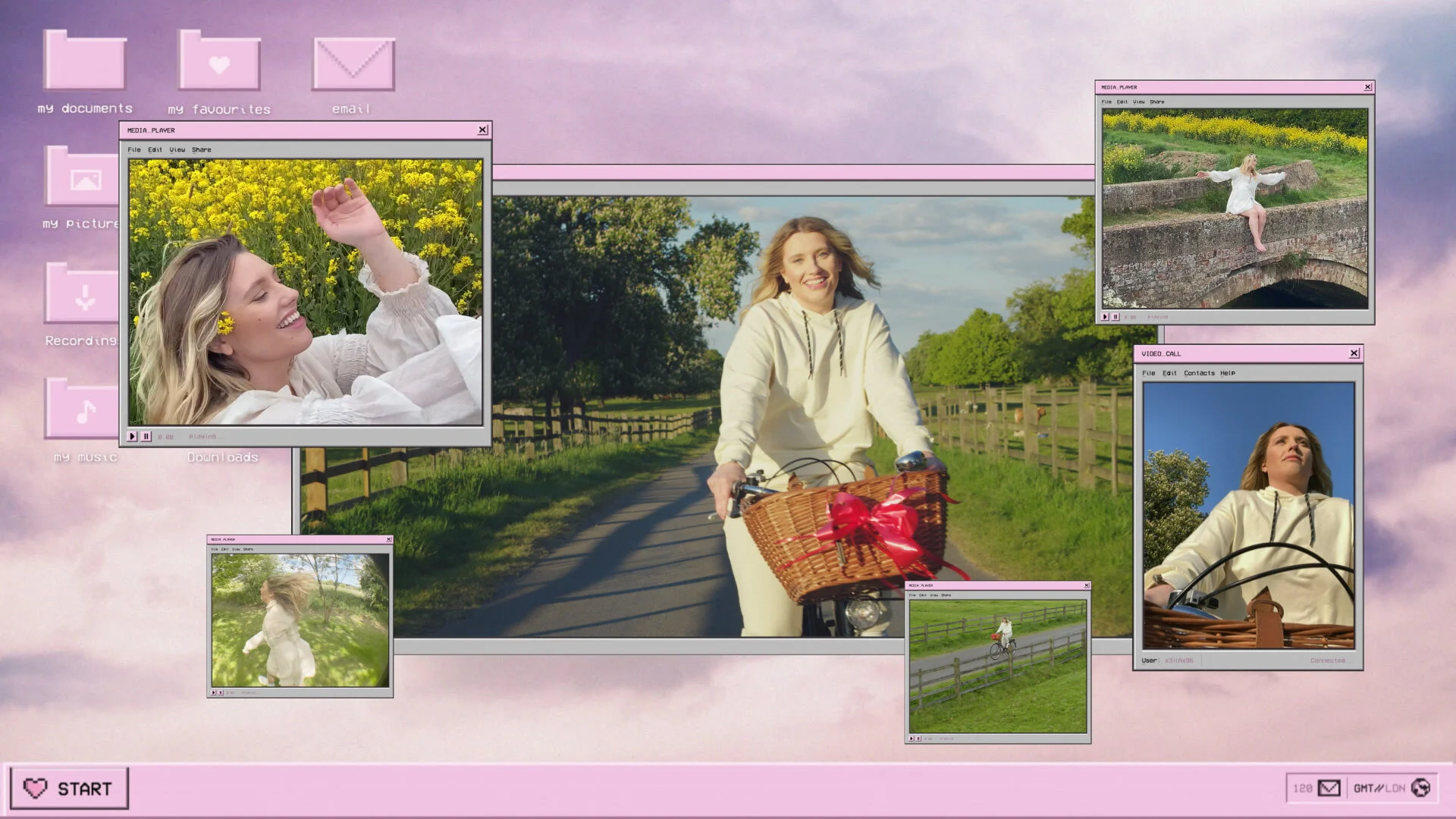
Task: Open the my pictures folder icon
Action: tap(83, 180)
